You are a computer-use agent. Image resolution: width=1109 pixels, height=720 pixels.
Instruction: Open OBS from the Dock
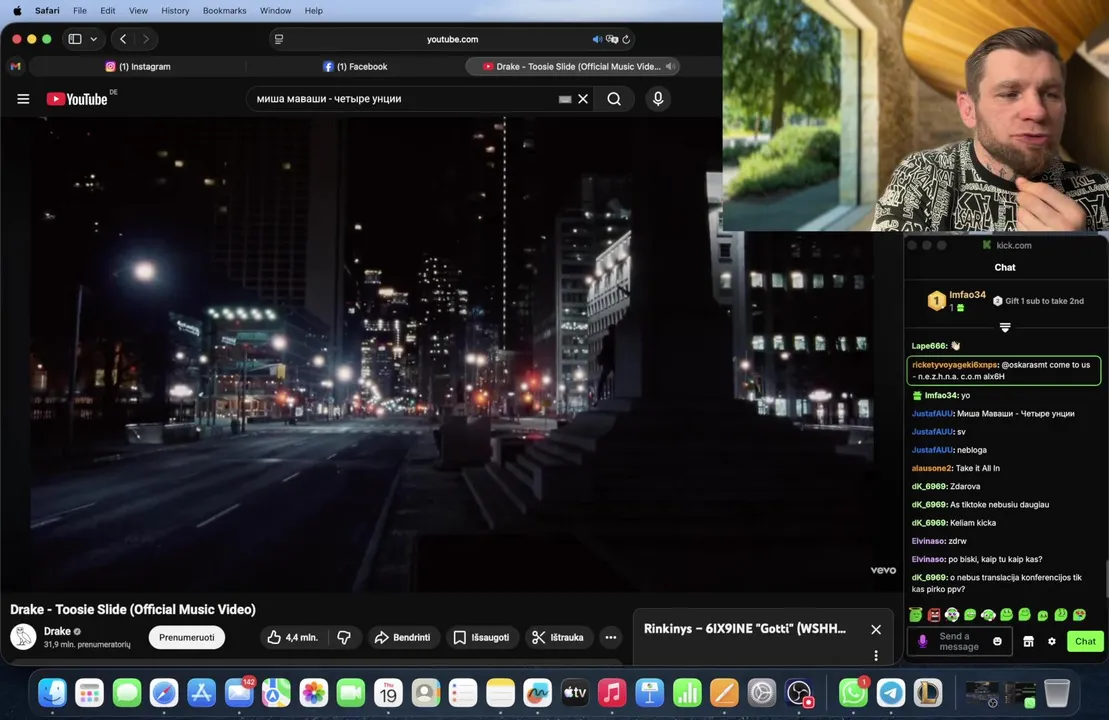799,693
